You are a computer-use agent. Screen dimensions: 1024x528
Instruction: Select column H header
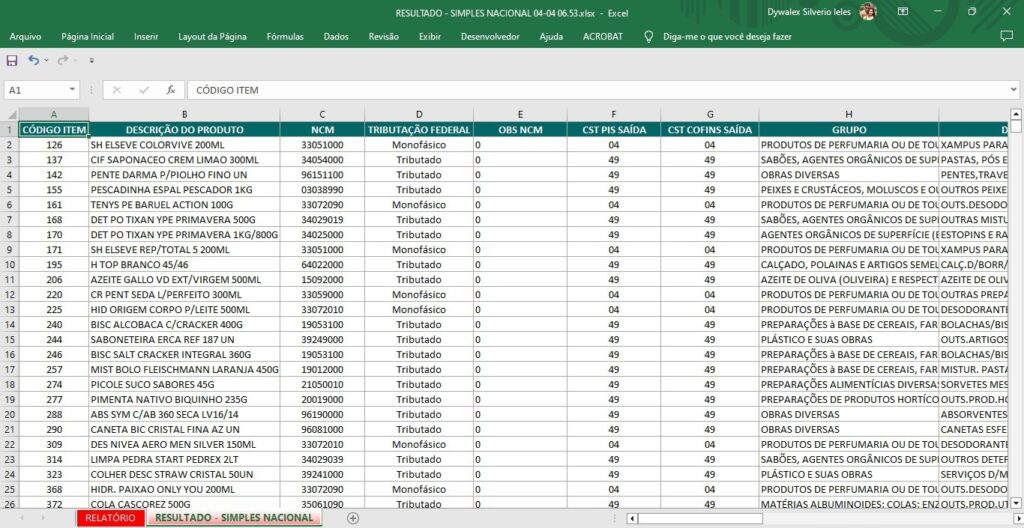click(x=848, y=114)
